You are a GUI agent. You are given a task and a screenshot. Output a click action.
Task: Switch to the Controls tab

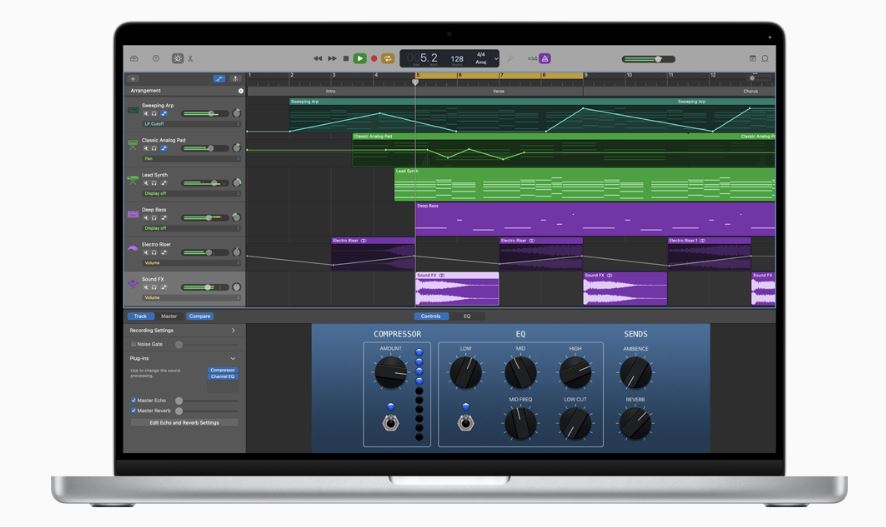[431, 316]
